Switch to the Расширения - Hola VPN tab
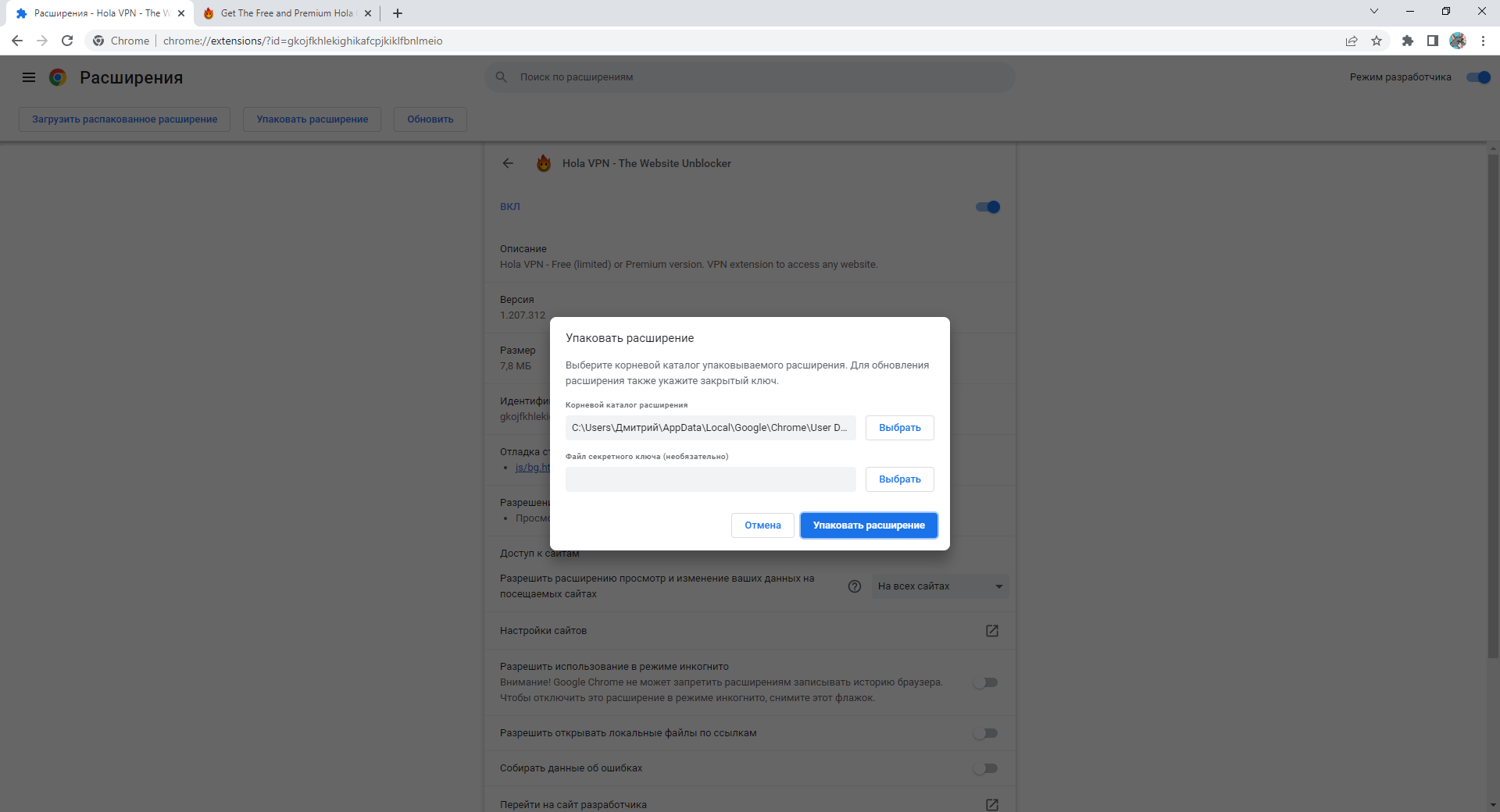The width and height of the screenshot is (1500, 812). coord(100,13)
